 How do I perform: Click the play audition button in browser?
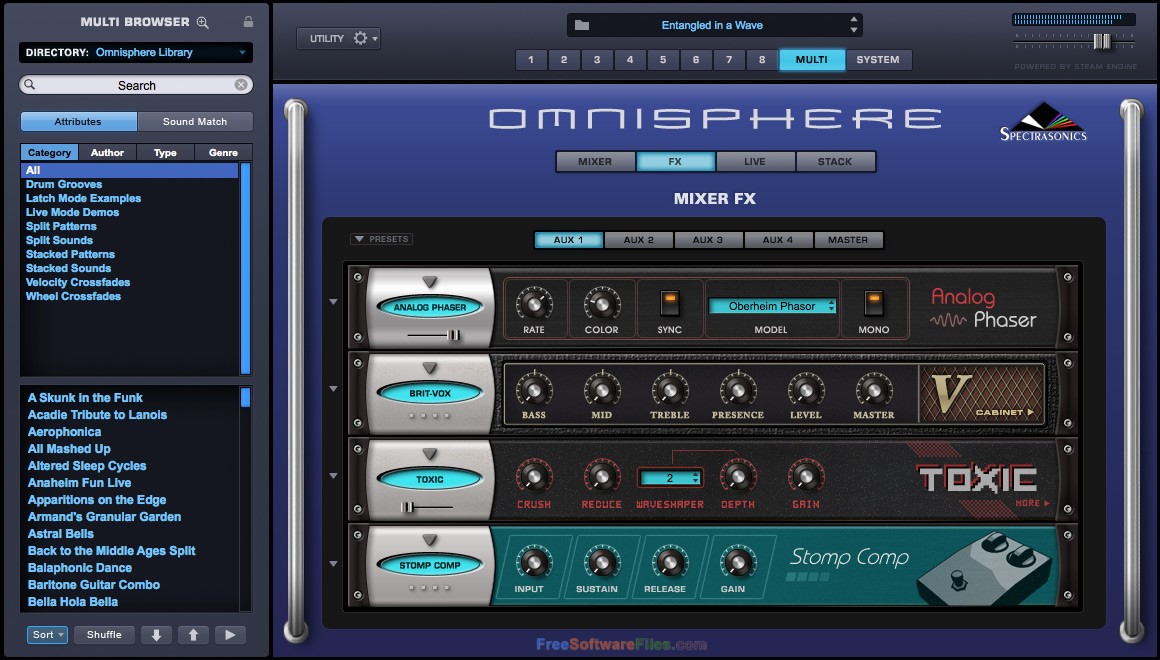coord(230,635)
